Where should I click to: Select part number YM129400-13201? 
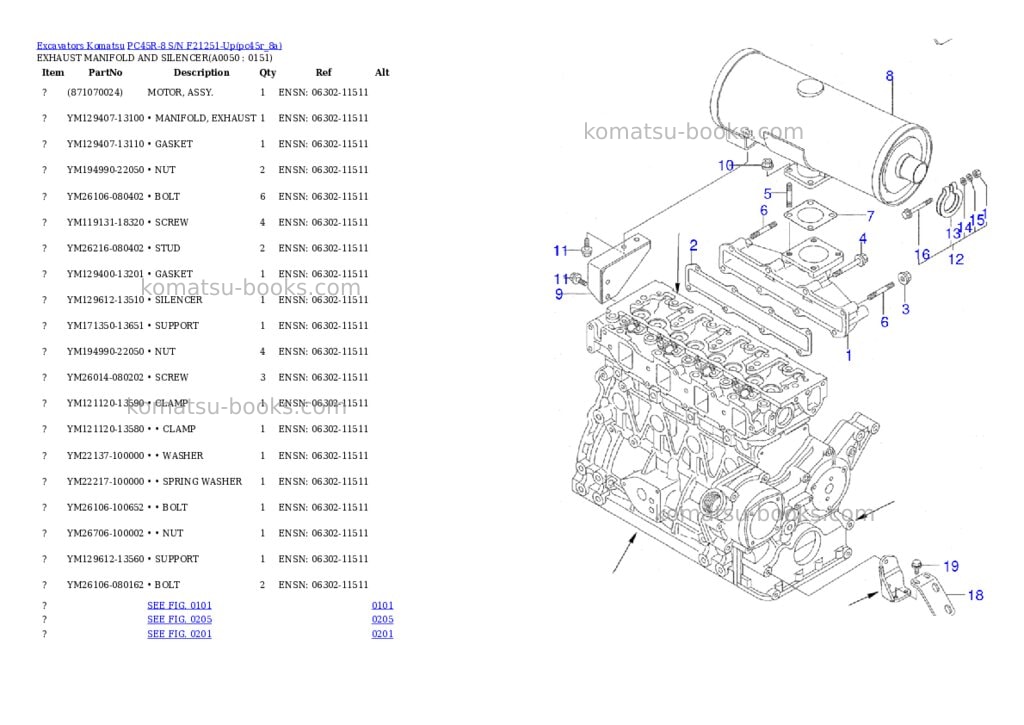pos(105,274)
